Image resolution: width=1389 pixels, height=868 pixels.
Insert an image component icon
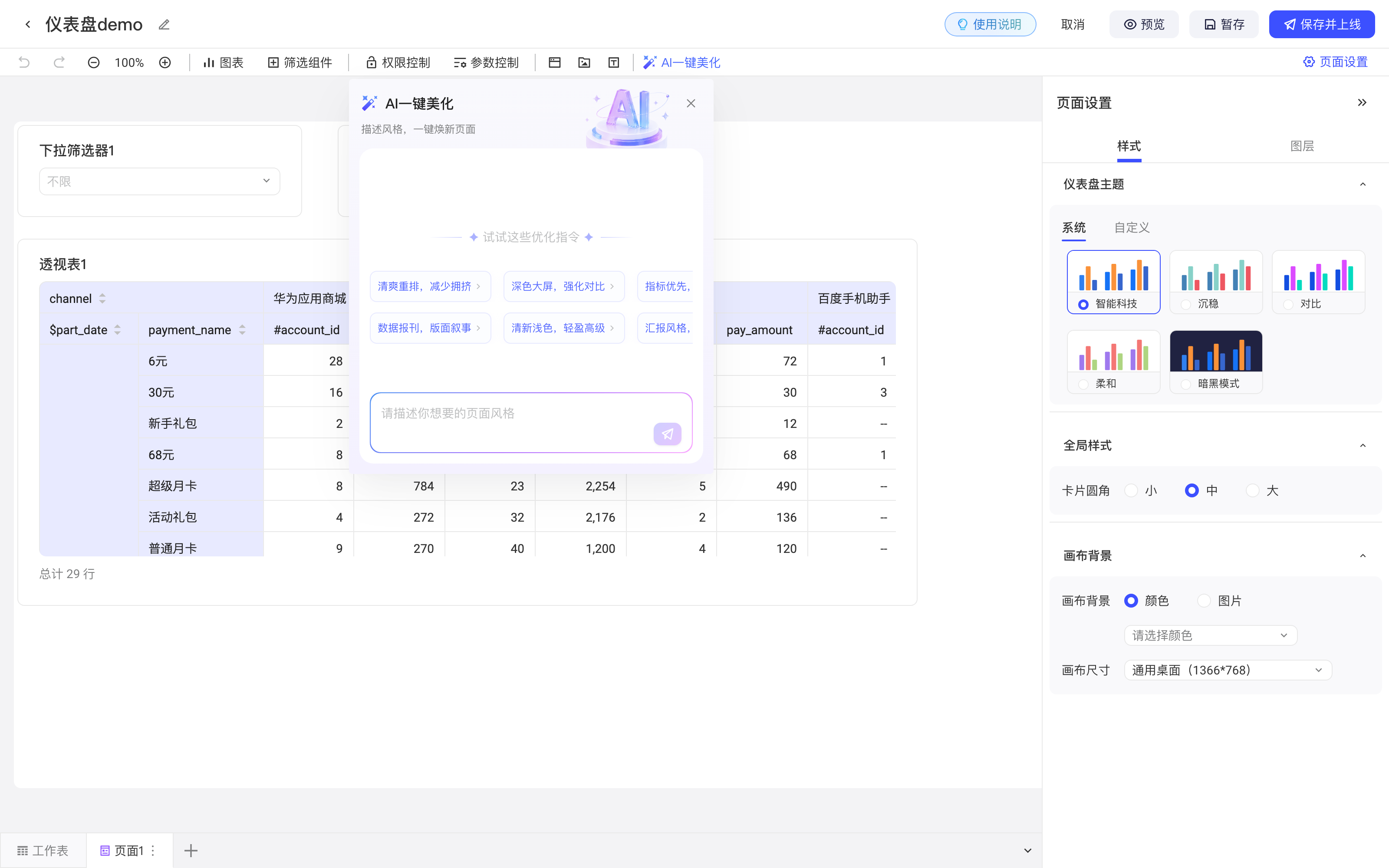pyautogui.click(x=584, y=62)
